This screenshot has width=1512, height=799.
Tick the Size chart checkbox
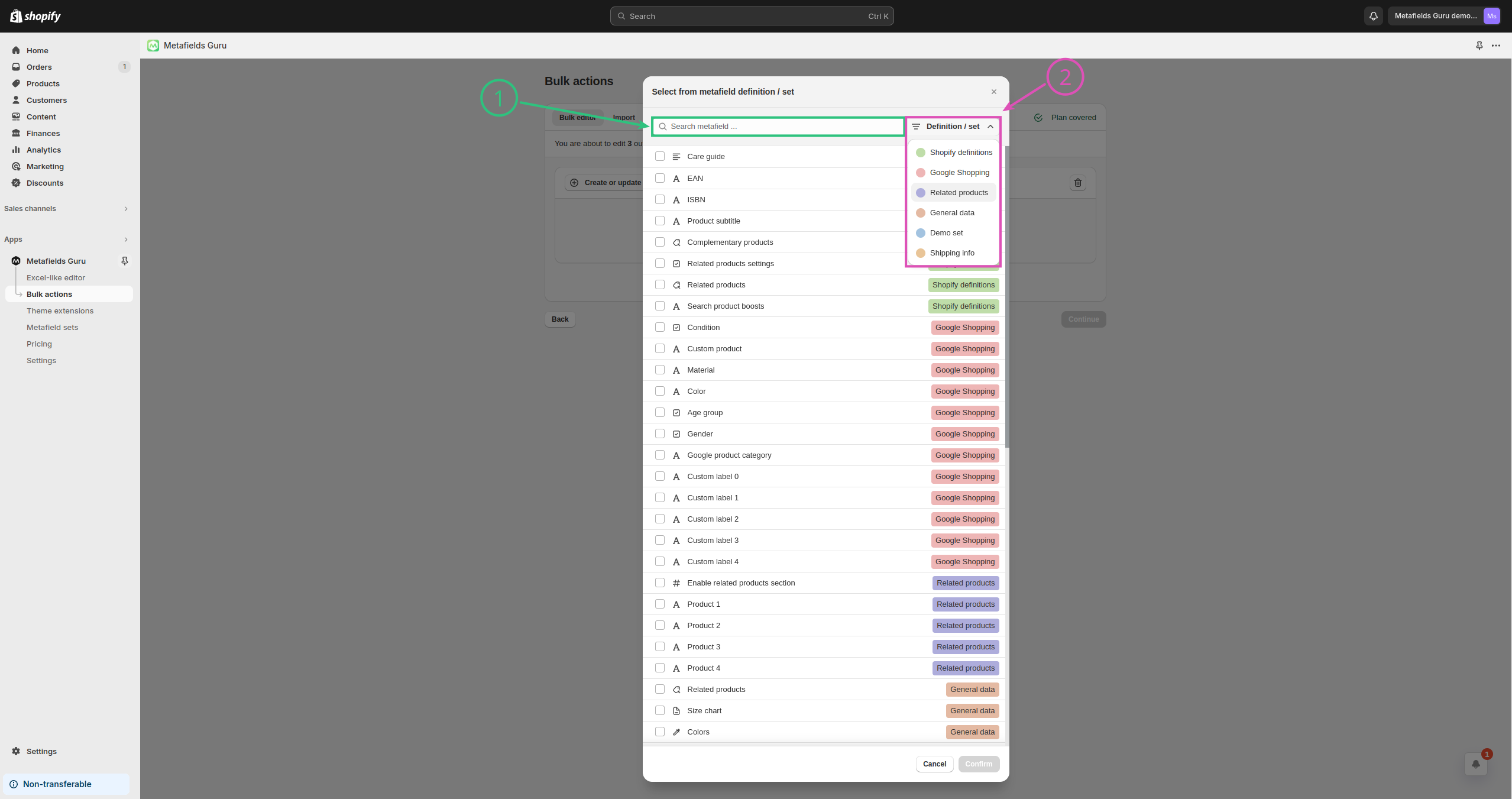pos(660,710)
